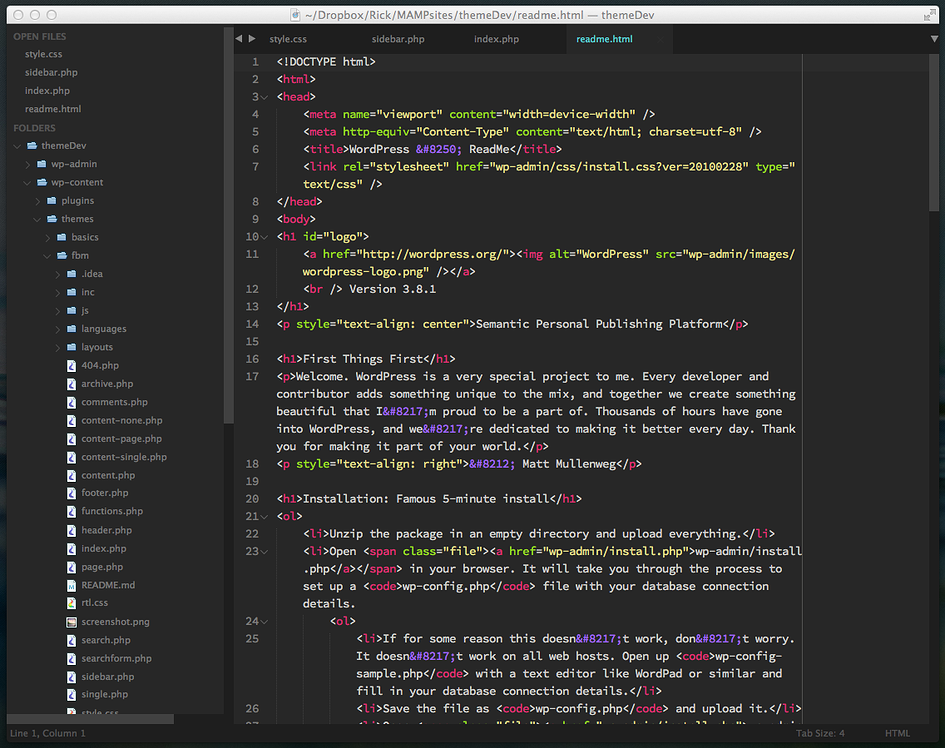
Task: Fold the head block at line 3
Action: tap(264, 97)
